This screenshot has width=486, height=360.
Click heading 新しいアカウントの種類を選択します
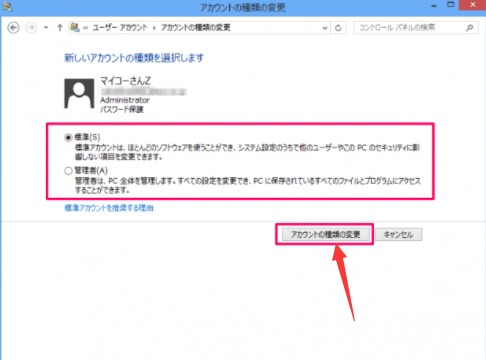[134, 58]
